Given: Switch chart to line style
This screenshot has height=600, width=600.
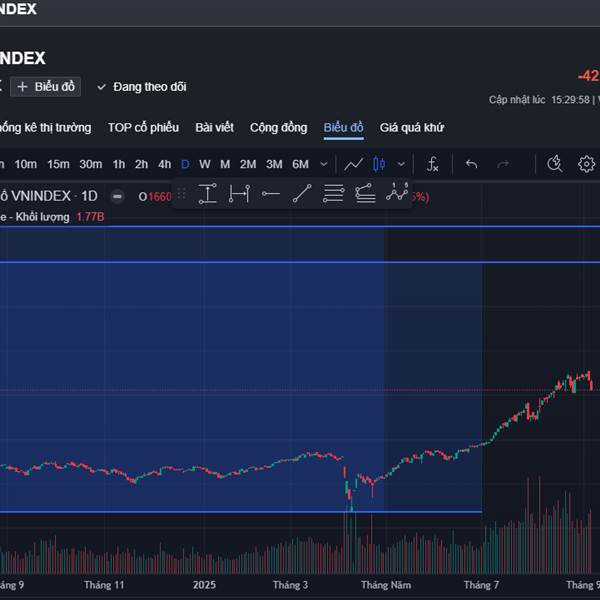Looking at the screenshot, I should tap(354, 165).
